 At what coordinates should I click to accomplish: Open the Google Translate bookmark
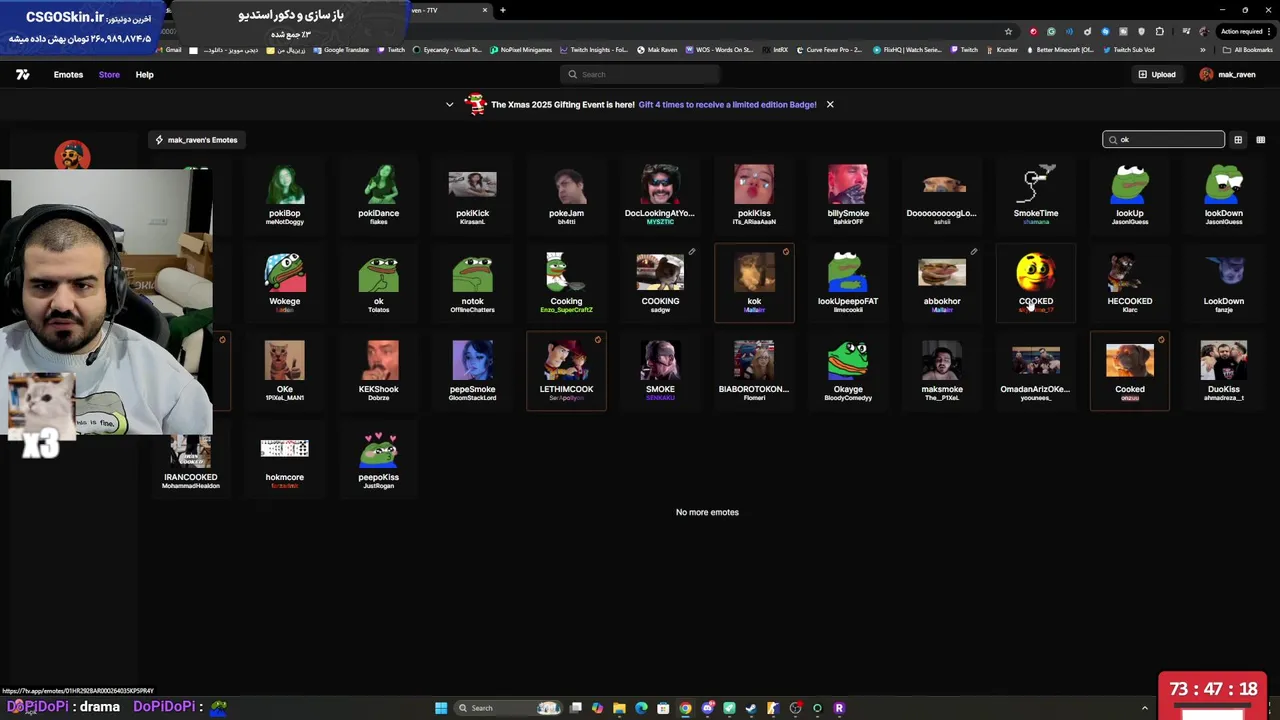click(x=341, y=50)
